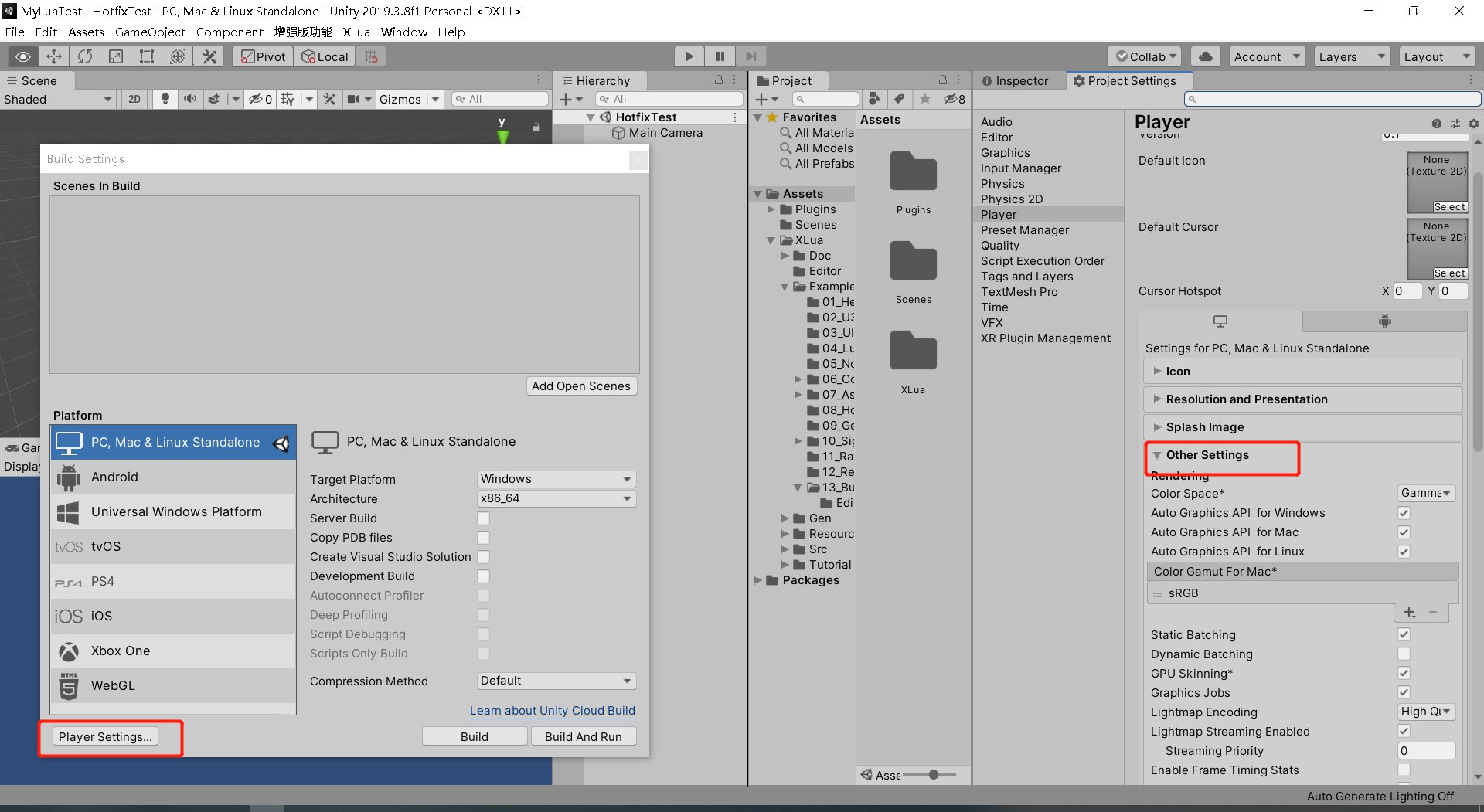
Task: Select the Android platform in Build Settings
Action: point(173,477)
